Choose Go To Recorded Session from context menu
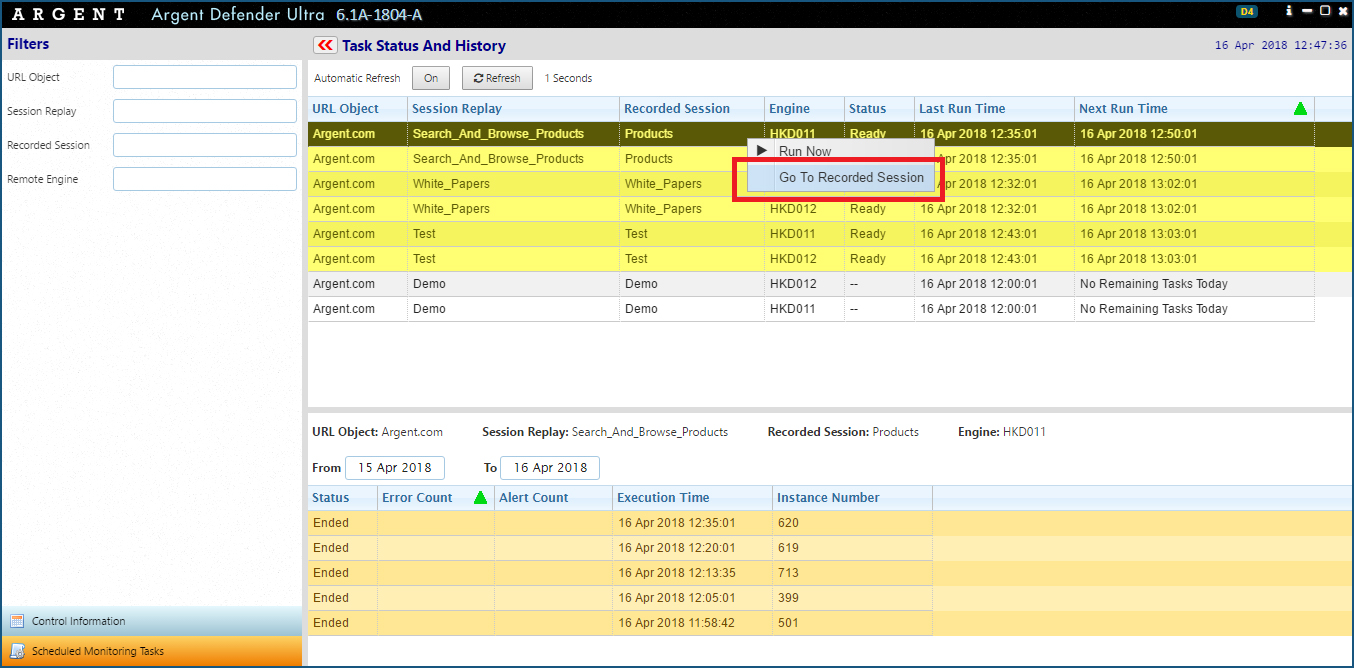Image resolution: width=1354 pixels, height=668 pixels. tap(850, 177)
